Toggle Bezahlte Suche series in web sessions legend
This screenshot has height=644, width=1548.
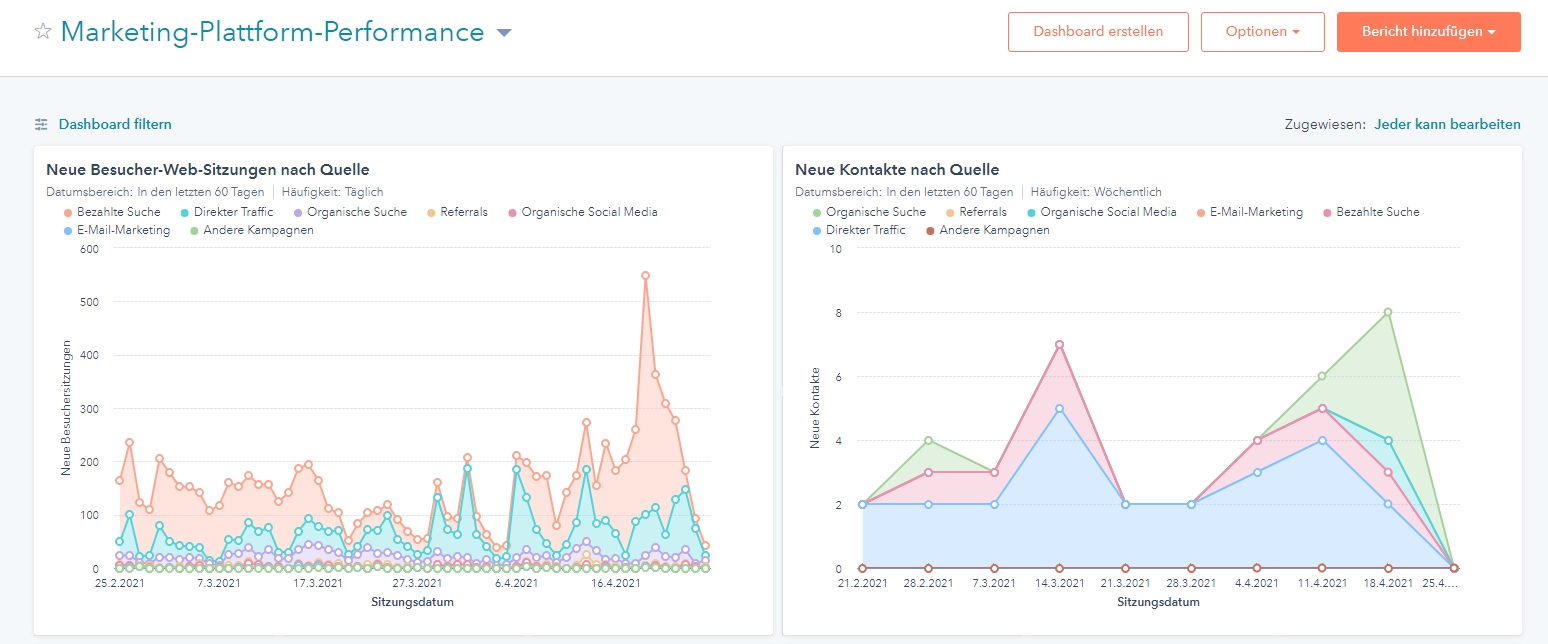coord(118,212)
